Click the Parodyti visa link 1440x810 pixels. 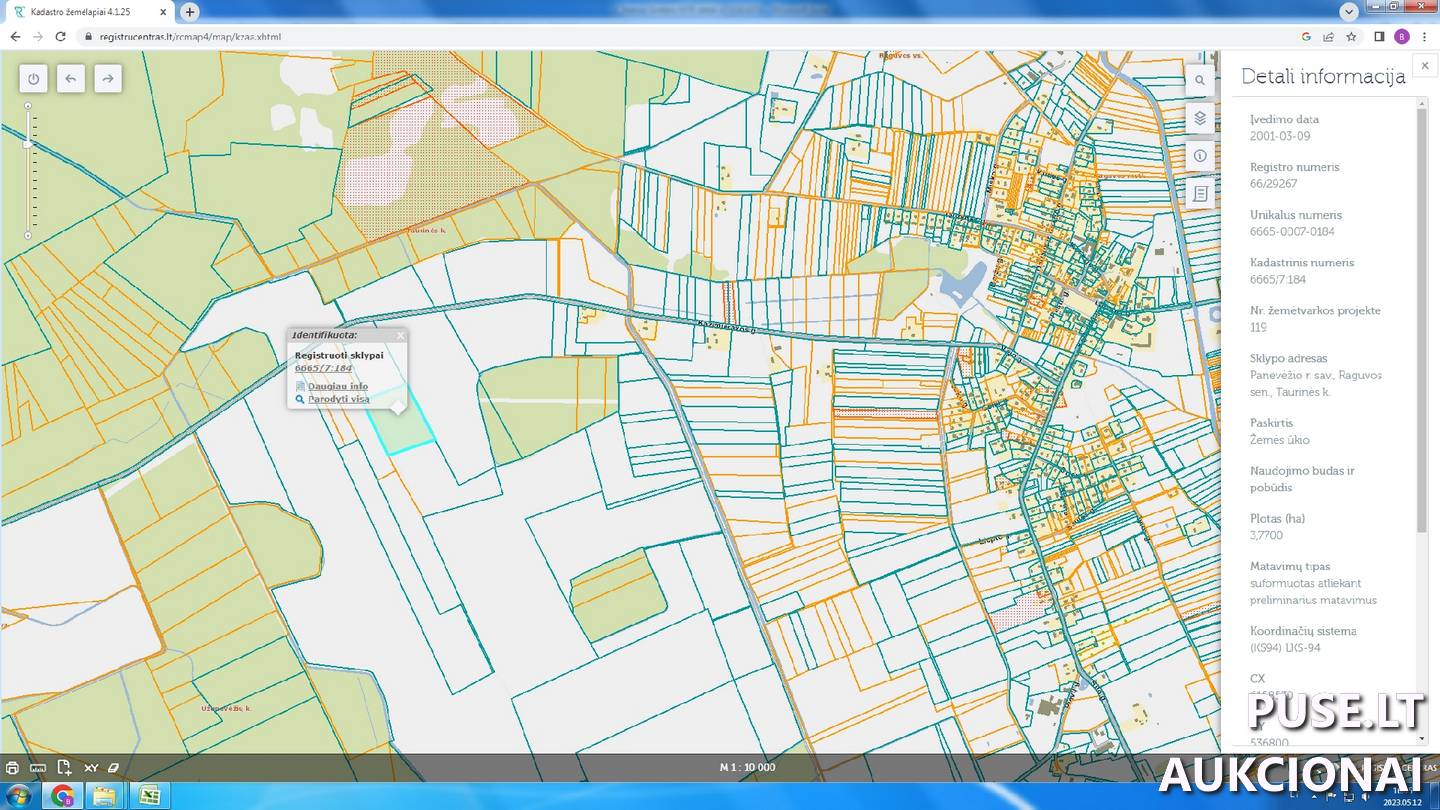(339, 399)
